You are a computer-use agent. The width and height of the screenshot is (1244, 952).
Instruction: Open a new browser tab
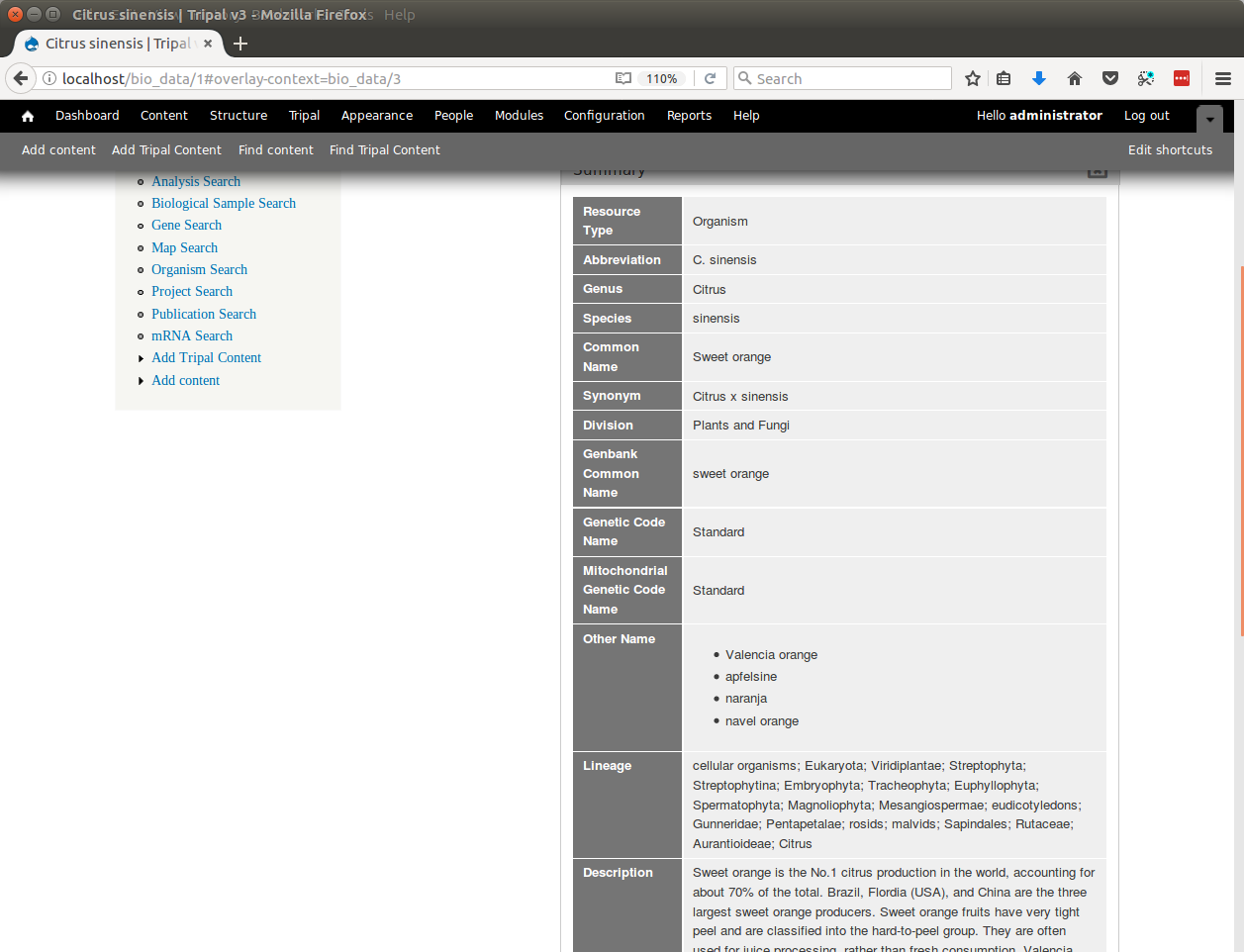point(240,44)
